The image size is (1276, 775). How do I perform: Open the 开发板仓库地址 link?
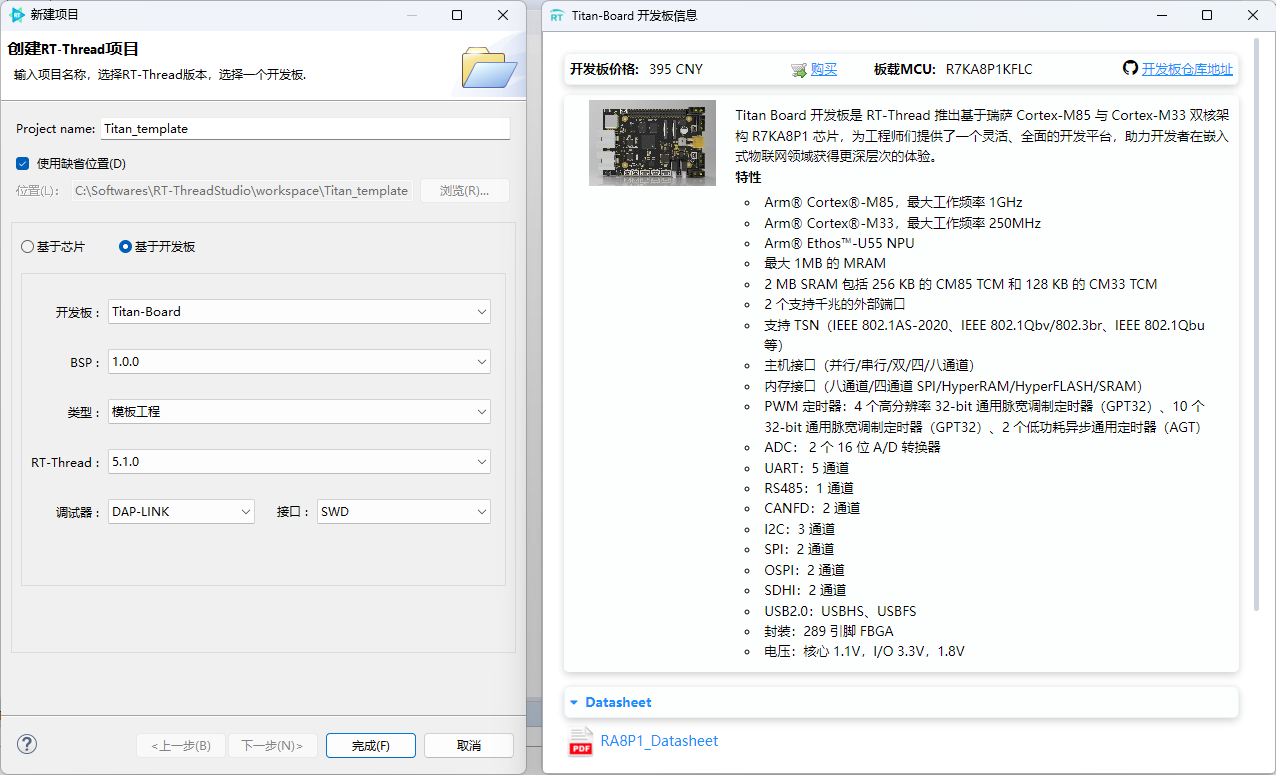click(1187, 70)
